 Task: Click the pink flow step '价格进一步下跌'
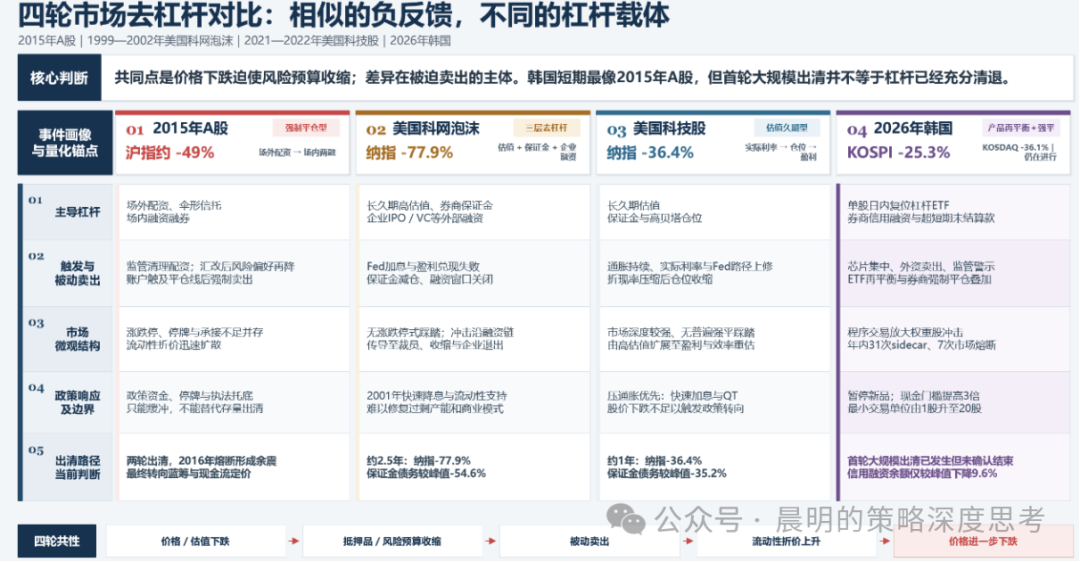coord(983,541)
